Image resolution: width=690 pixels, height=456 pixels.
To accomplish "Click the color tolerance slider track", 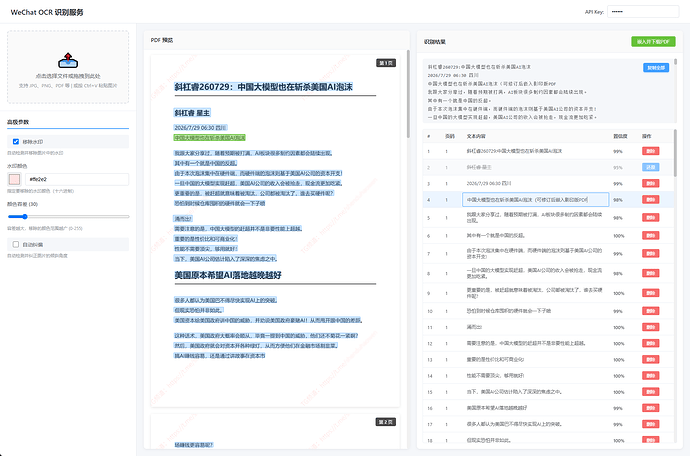I will [x=68, y=217].
